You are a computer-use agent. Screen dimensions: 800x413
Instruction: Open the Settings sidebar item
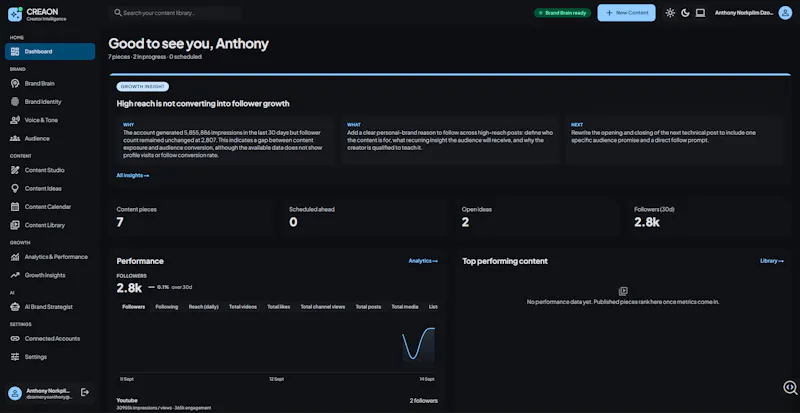point(50,357)
